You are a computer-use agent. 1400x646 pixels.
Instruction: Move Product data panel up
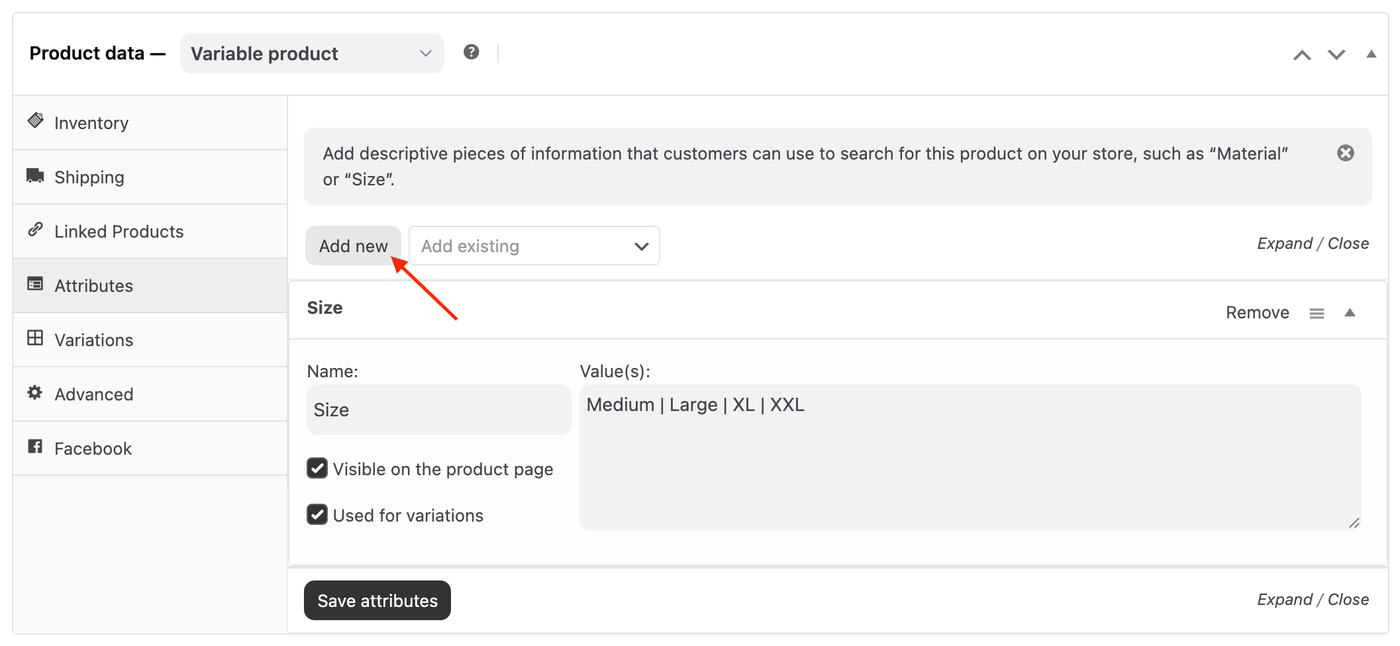(1302, 55)
